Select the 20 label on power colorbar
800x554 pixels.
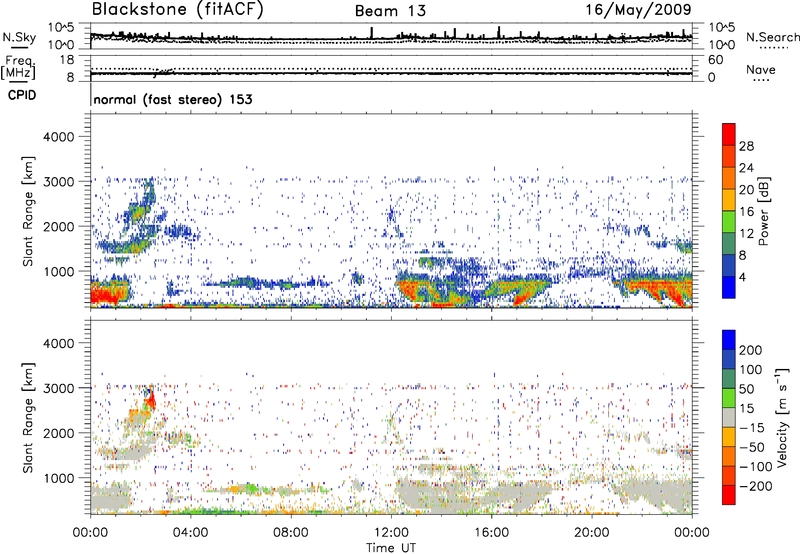[x=746, y=190]
